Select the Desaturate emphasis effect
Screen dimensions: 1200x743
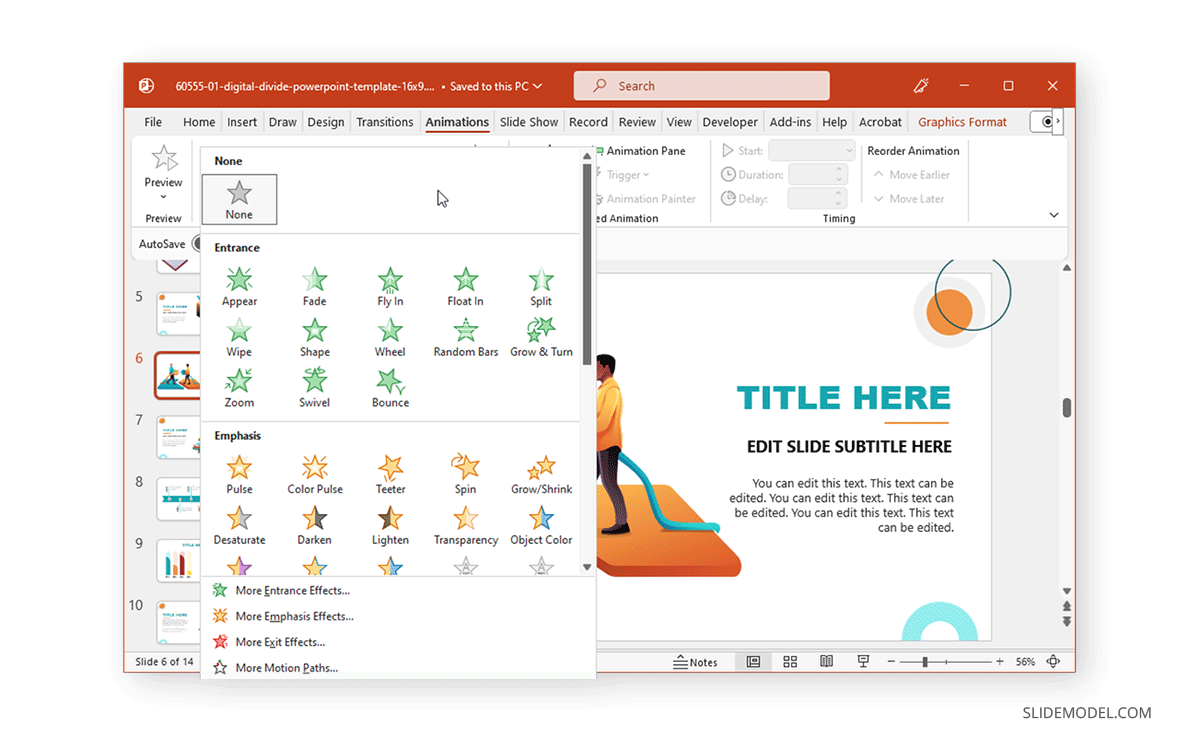click(x=239, y=523)
